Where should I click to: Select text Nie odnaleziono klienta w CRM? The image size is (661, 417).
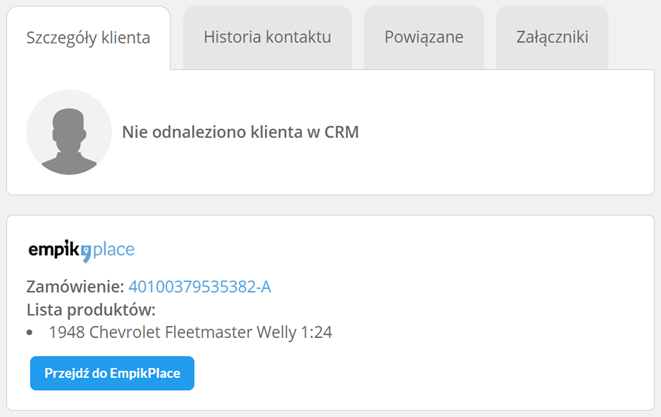240,132
